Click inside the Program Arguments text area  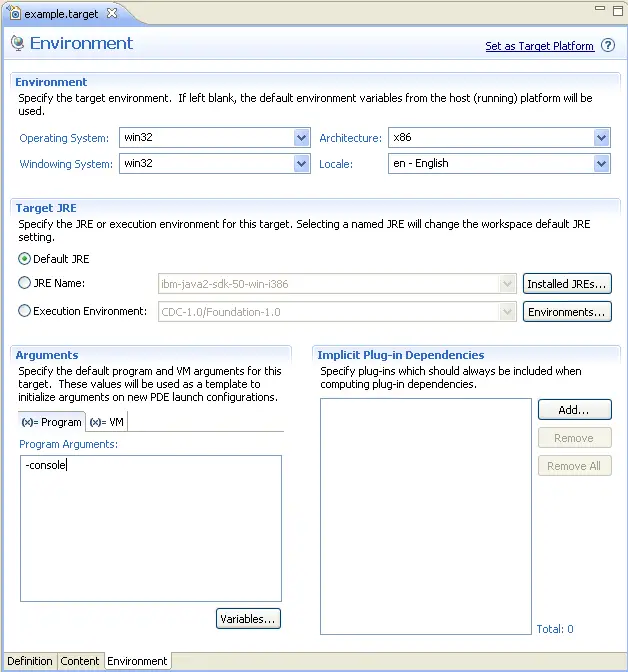tap(150, 528)
